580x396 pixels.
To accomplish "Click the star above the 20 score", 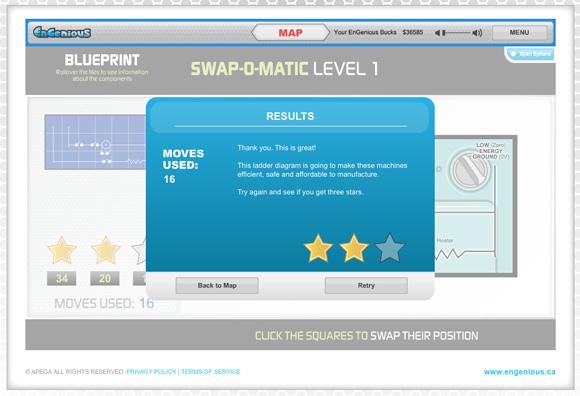I will (106, 250).
